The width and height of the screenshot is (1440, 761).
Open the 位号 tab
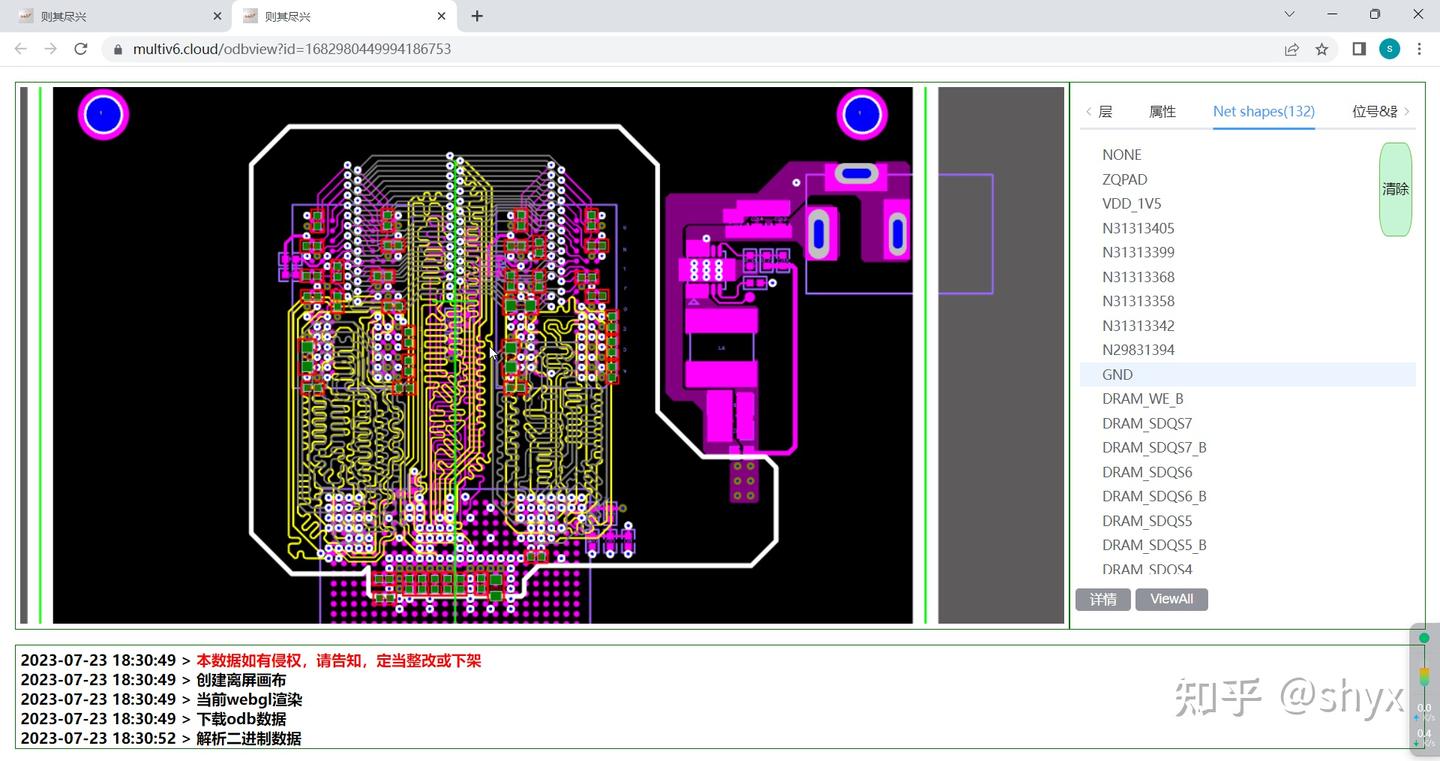(x=1374, y=112)
